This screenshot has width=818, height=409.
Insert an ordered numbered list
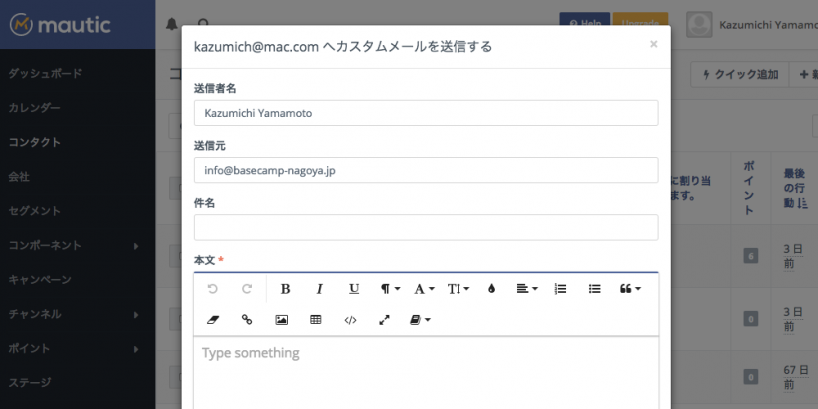[560, 289]
